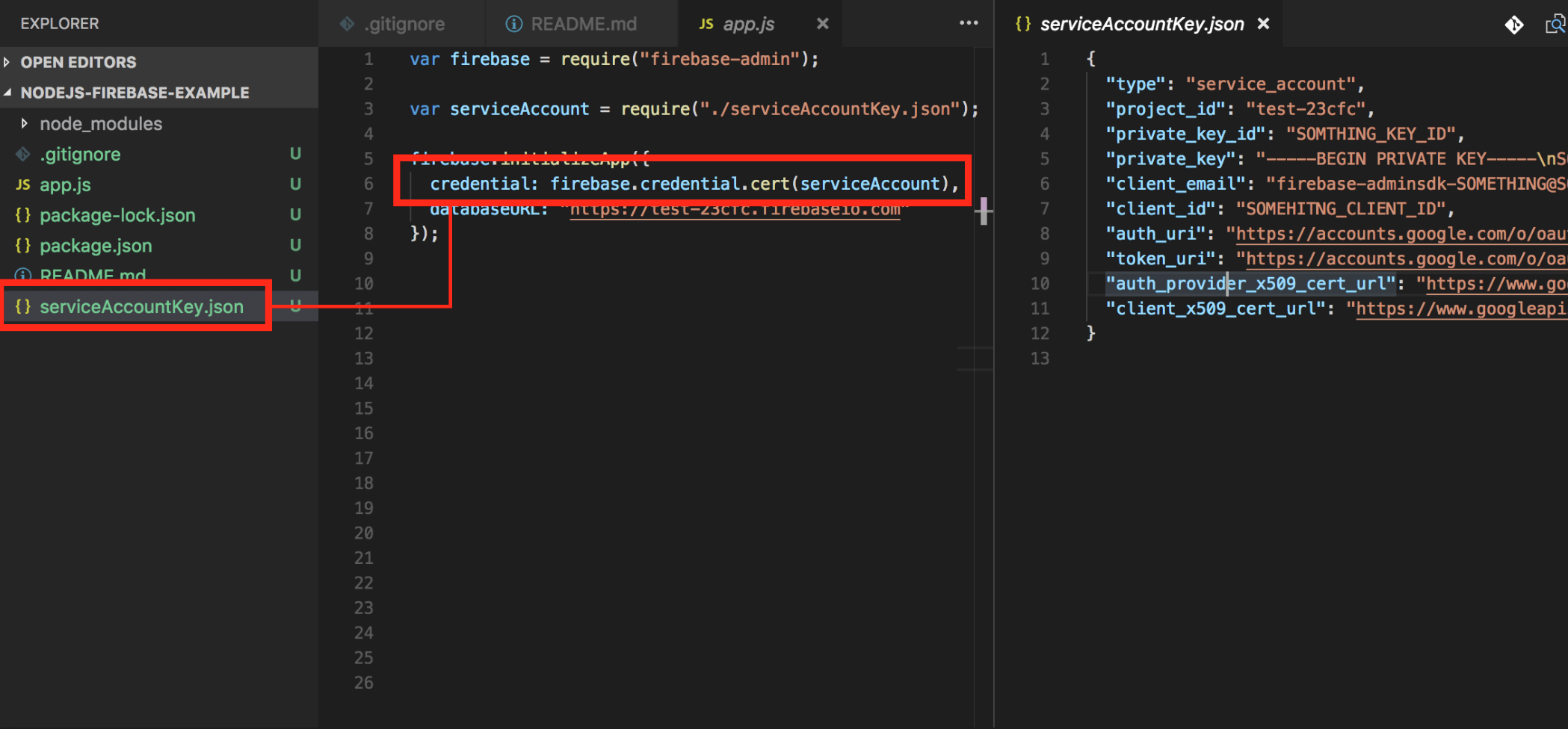Screen dimensions: 1568x729
Task: Click the open preview icon top right
Action: click(x=1555, y=25)
